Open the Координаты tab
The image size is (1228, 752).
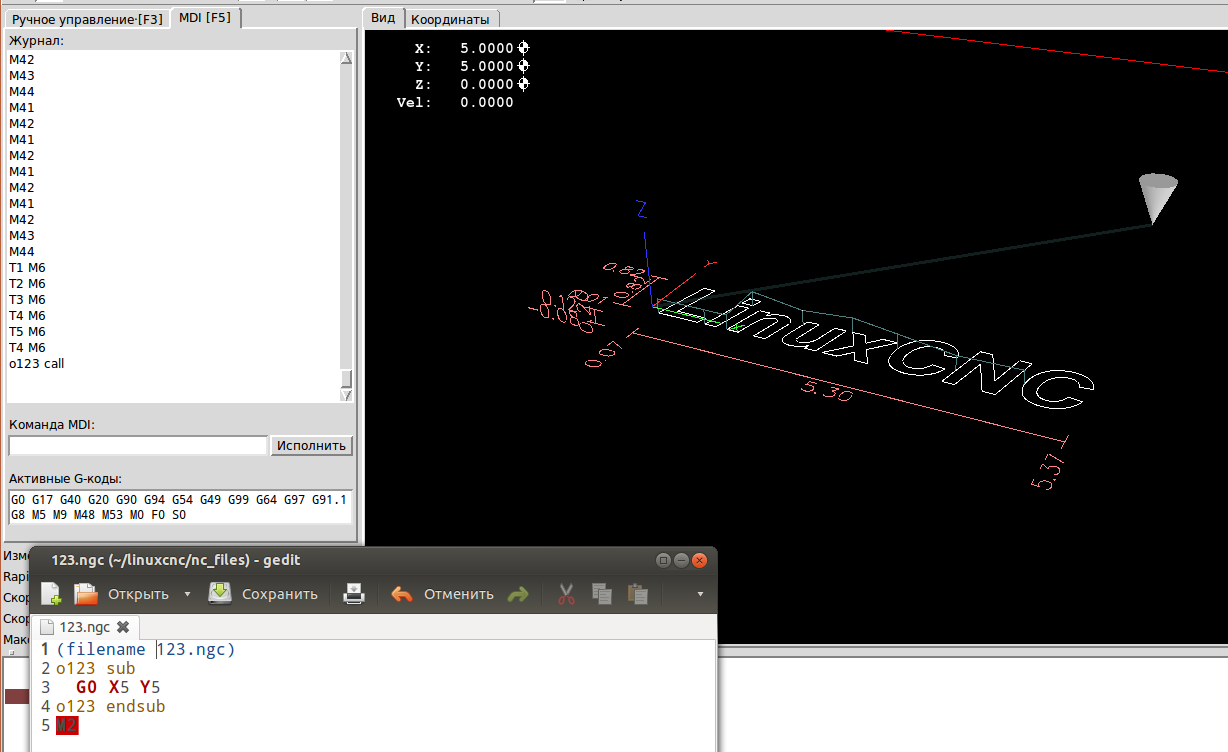click(450, 19)
